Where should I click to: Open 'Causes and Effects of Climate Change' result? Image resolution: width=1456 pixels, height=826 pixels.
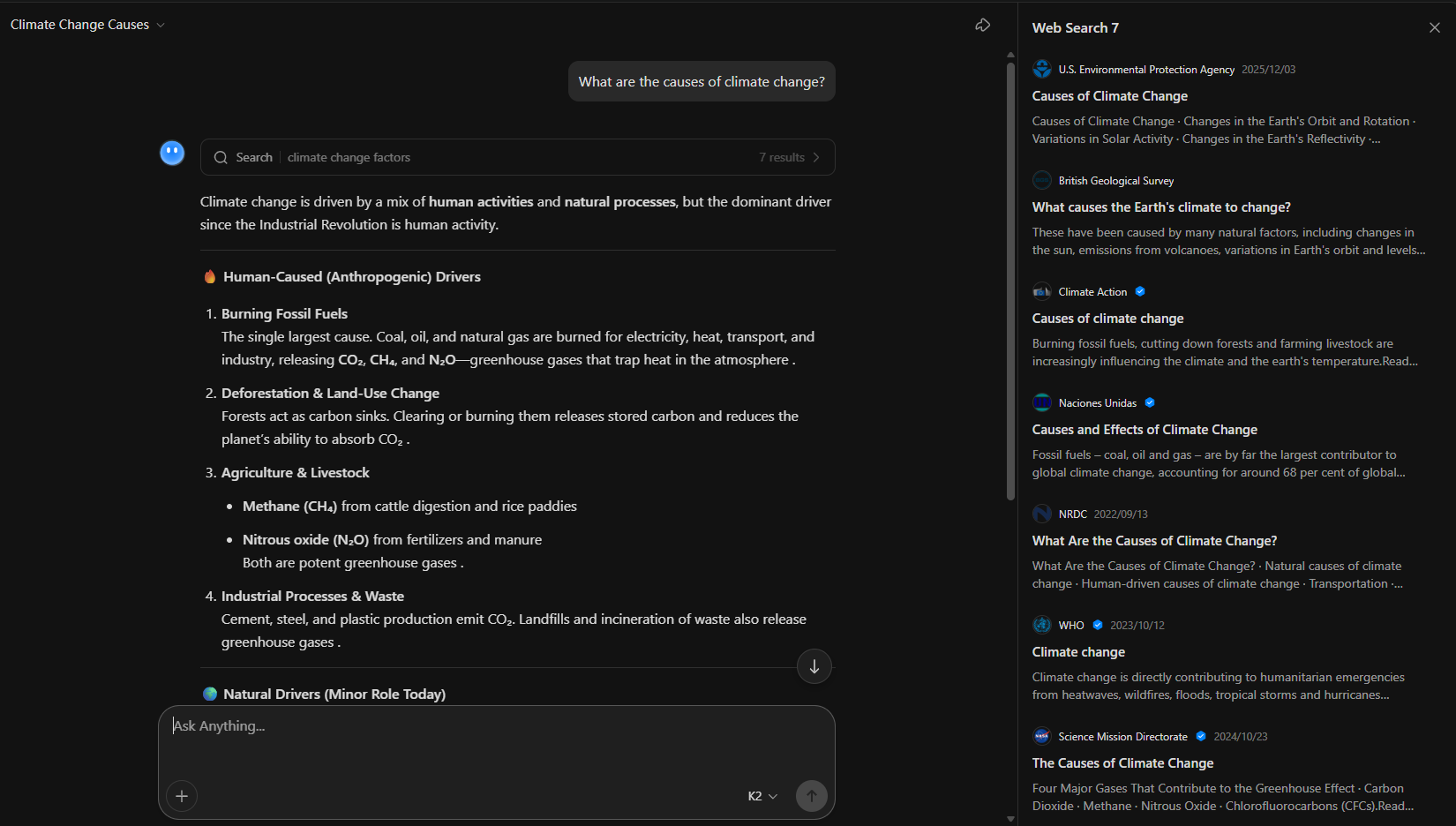(x=1144, y=430)
